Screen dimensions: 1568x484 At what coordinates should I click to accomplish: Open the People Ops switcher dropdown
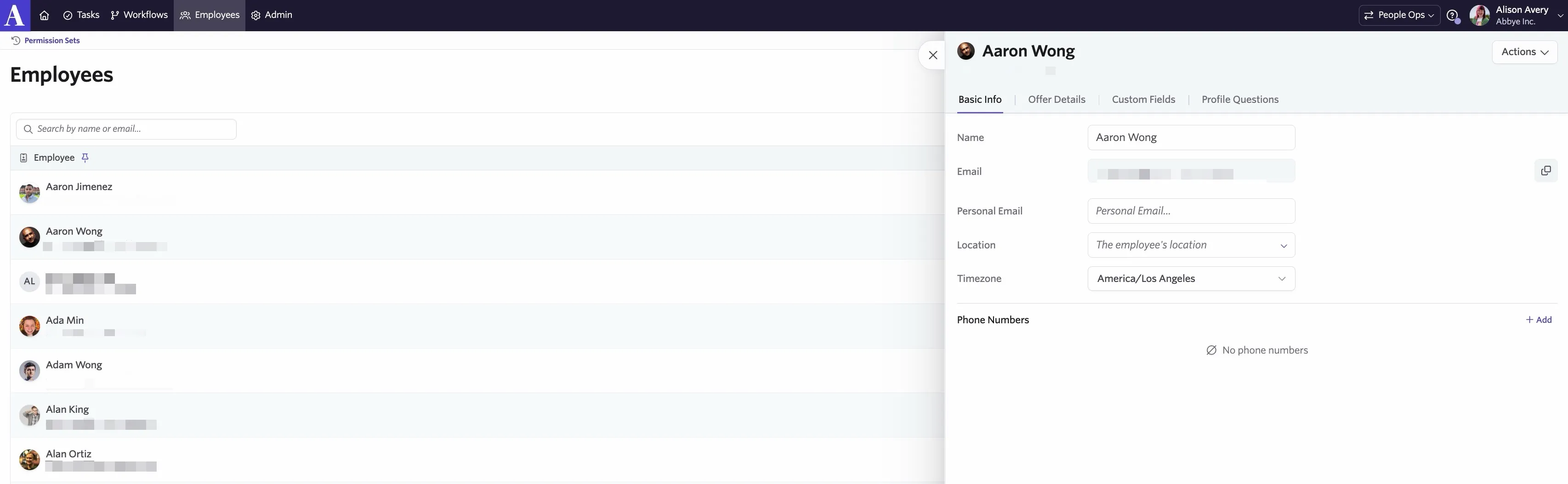tap(1399, 15)
